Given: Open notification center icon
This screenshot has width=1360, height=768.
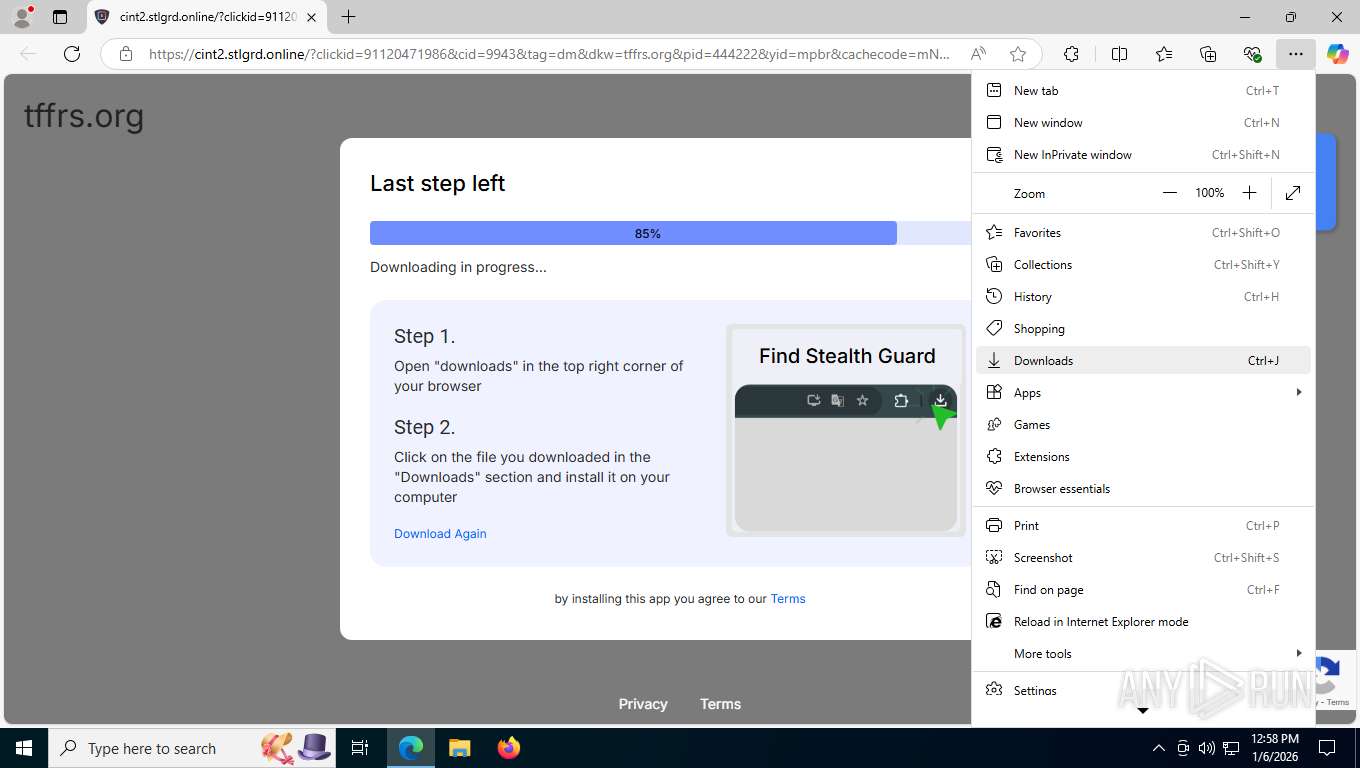Looking at the screenshot, I should 1327,748.
